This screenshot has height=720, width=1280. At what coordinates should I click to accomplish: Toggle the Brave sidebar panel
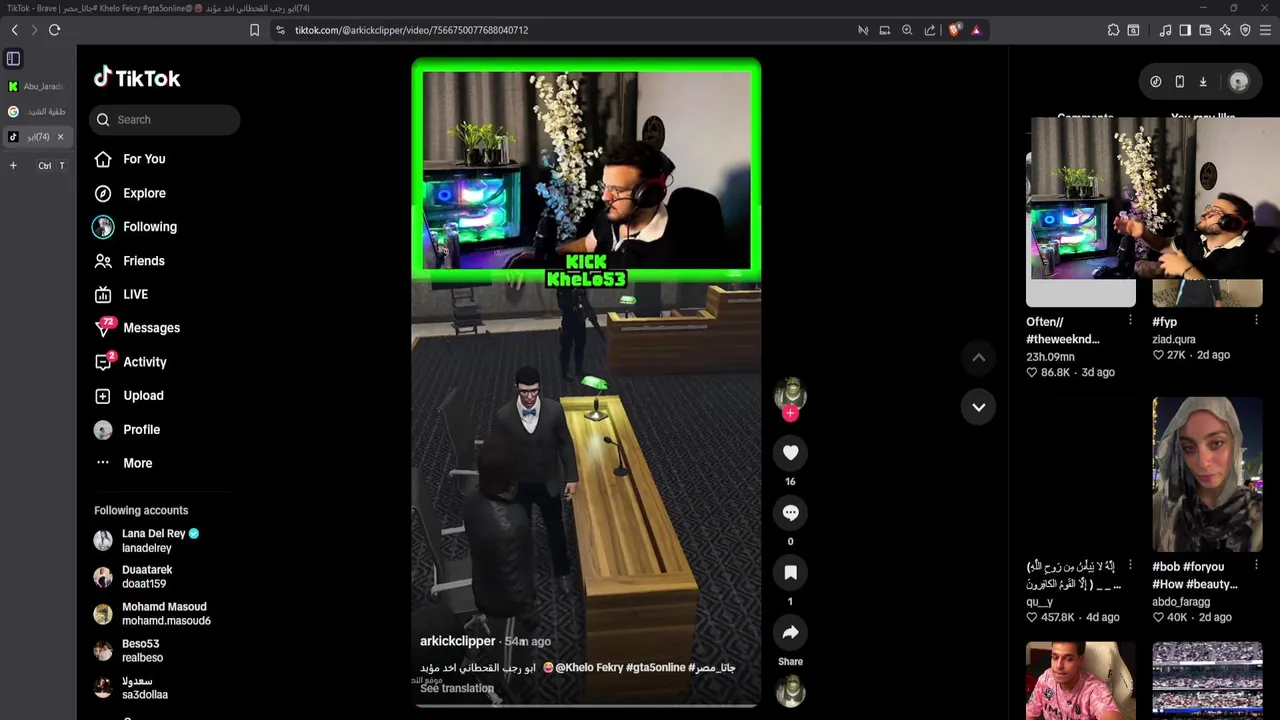[x=1185, y=30]
